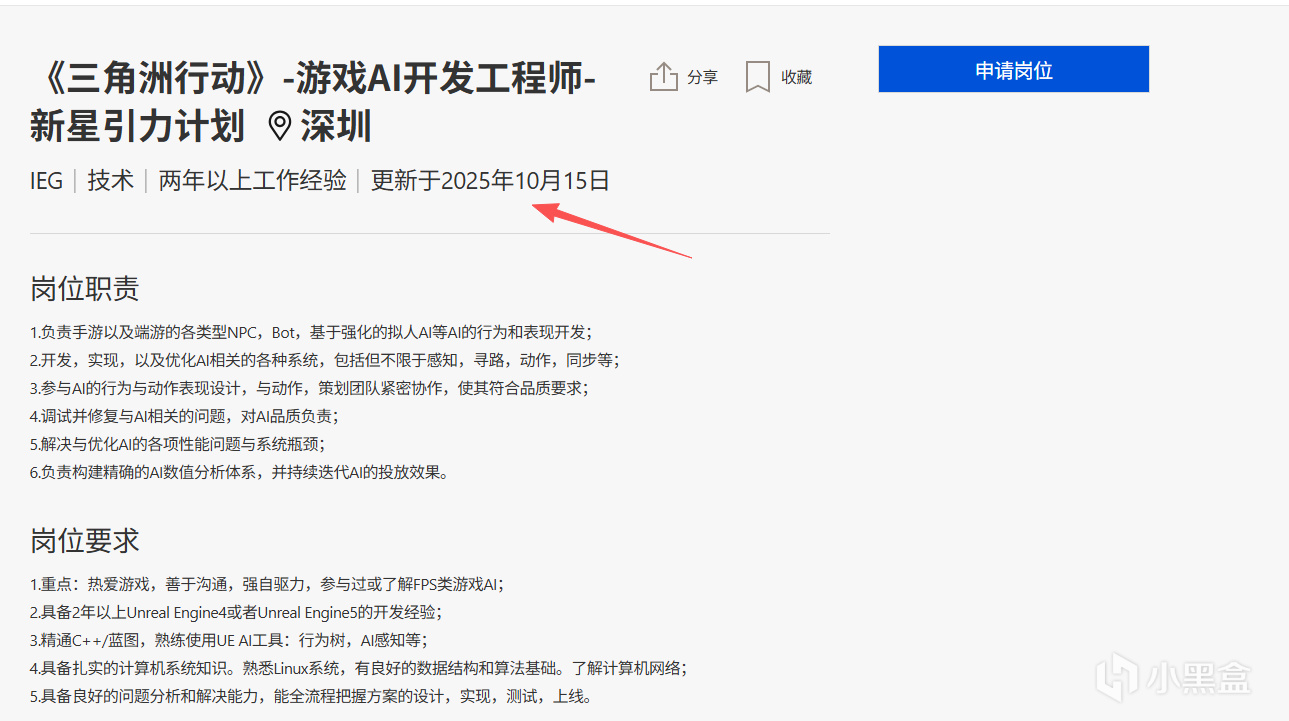Click responsibility line 3 about 策划团队紧密协作
The height and width of the screenshot is (721, 1289).
[309, 388]
